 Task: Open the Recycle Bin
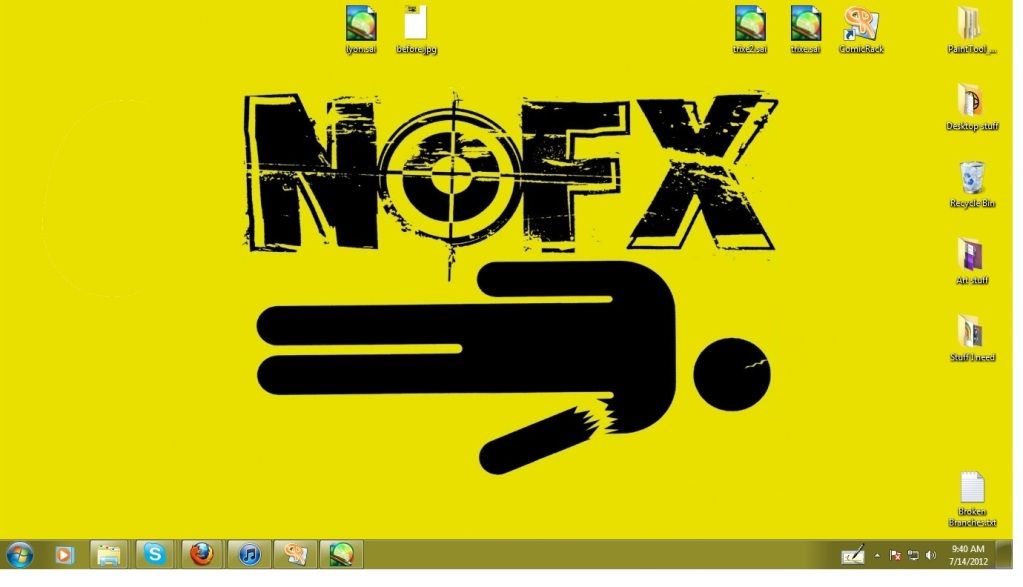(x=971, y=184)
